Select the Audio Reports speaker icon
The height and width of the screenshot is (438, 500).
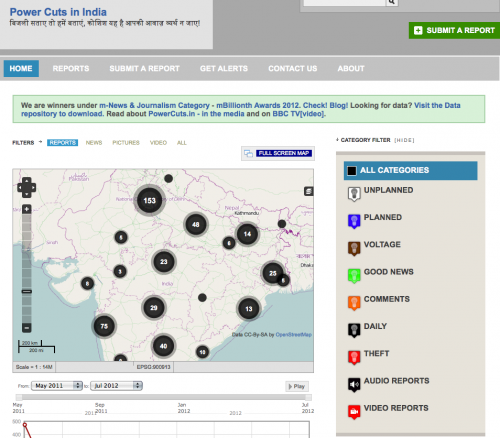pos(354,385)
